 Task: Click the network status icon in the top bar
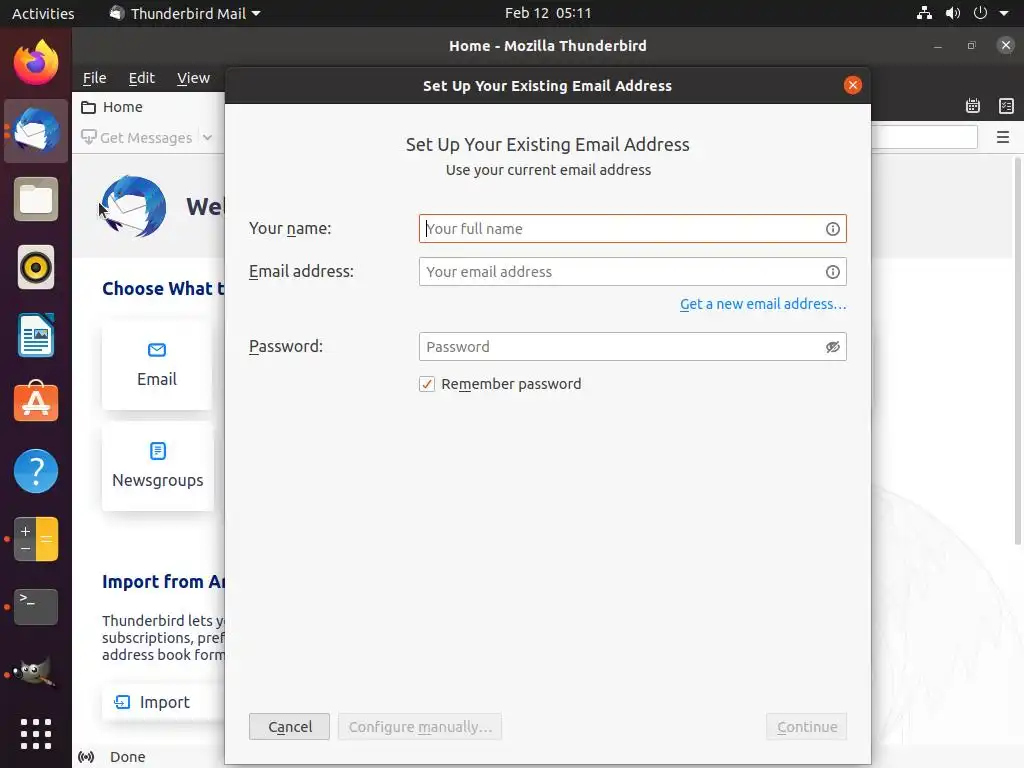point(924,13)
